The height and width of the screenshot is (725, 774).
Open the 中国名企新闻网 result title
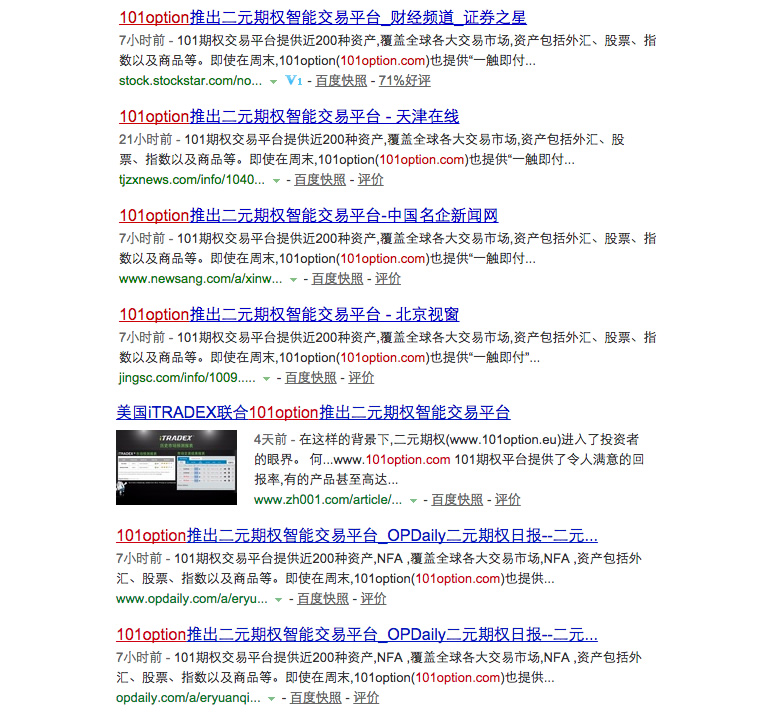(x=309, y=216)
